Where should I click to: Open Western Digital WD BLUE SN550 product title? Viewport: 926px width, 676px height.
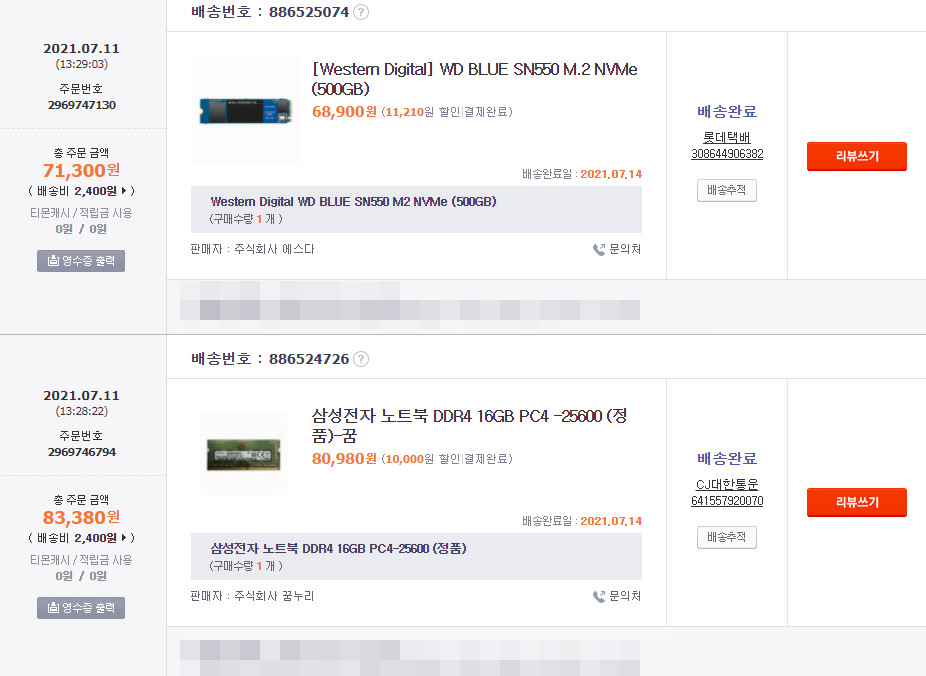pyautogui.click(x=475, y=79)
